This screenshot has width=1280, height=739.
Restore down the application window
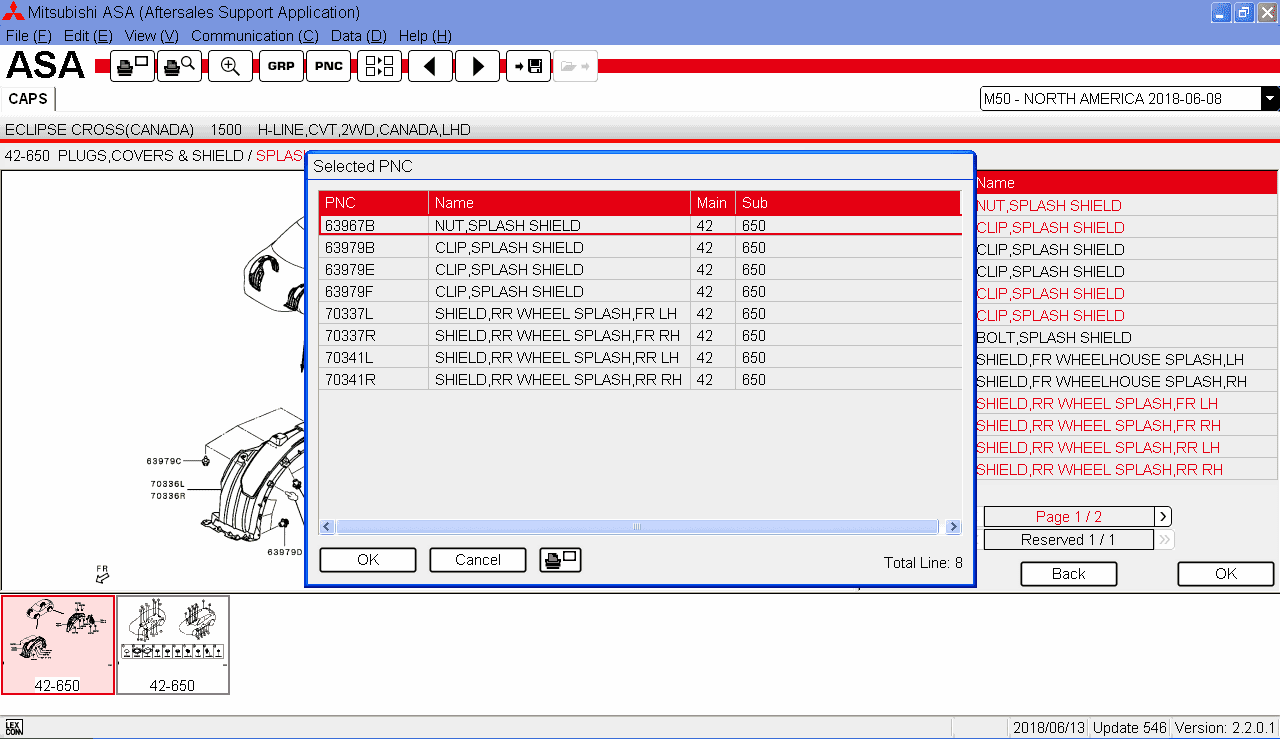[1244, 13]
